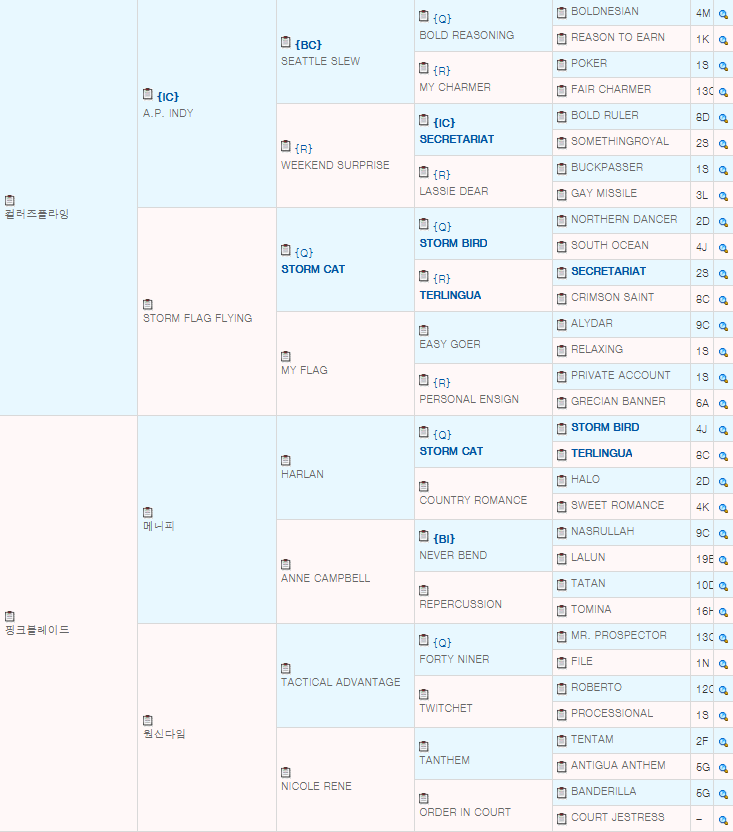Image resolution: width=733 pixels, height=832 pixels.
Task: Select the REPERCUSSION entry
Action: [460, 604]
